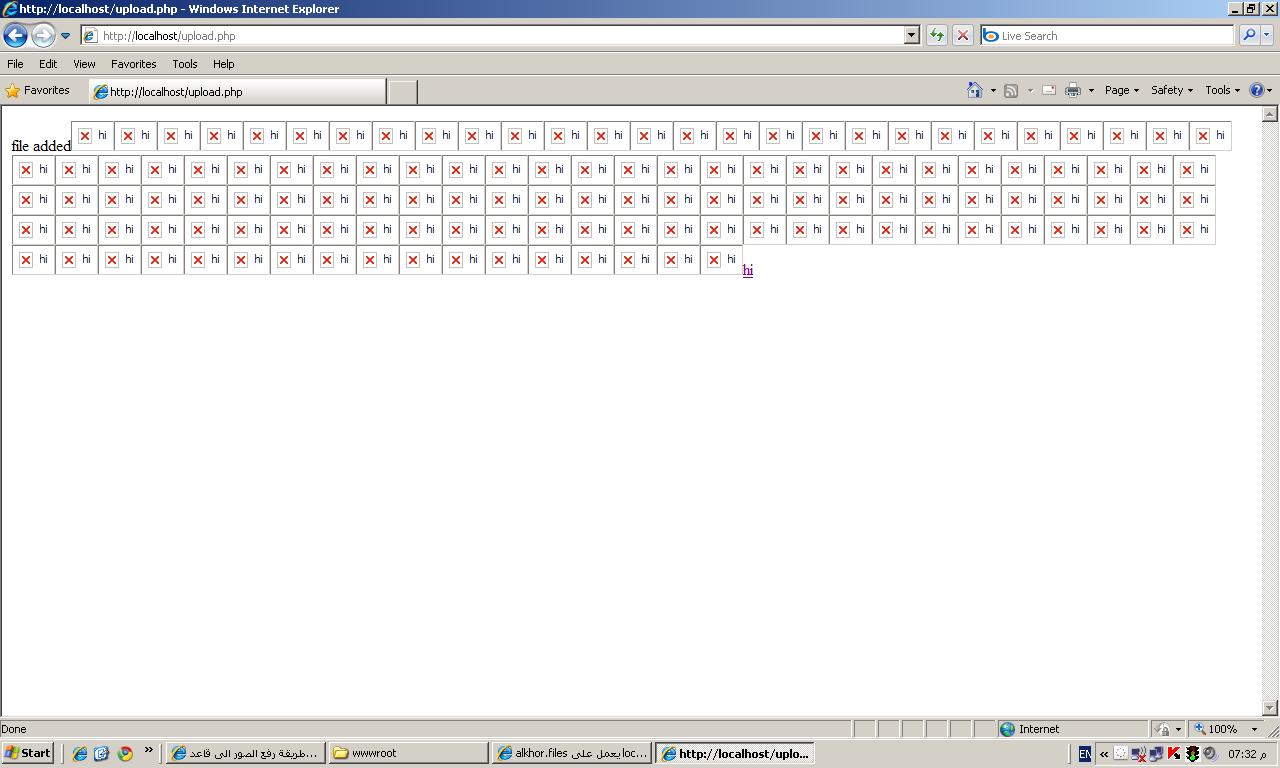Click the purple 'hi' hyperlink
This screenshot has height=768, width=1280.
[x=748, y=270]
